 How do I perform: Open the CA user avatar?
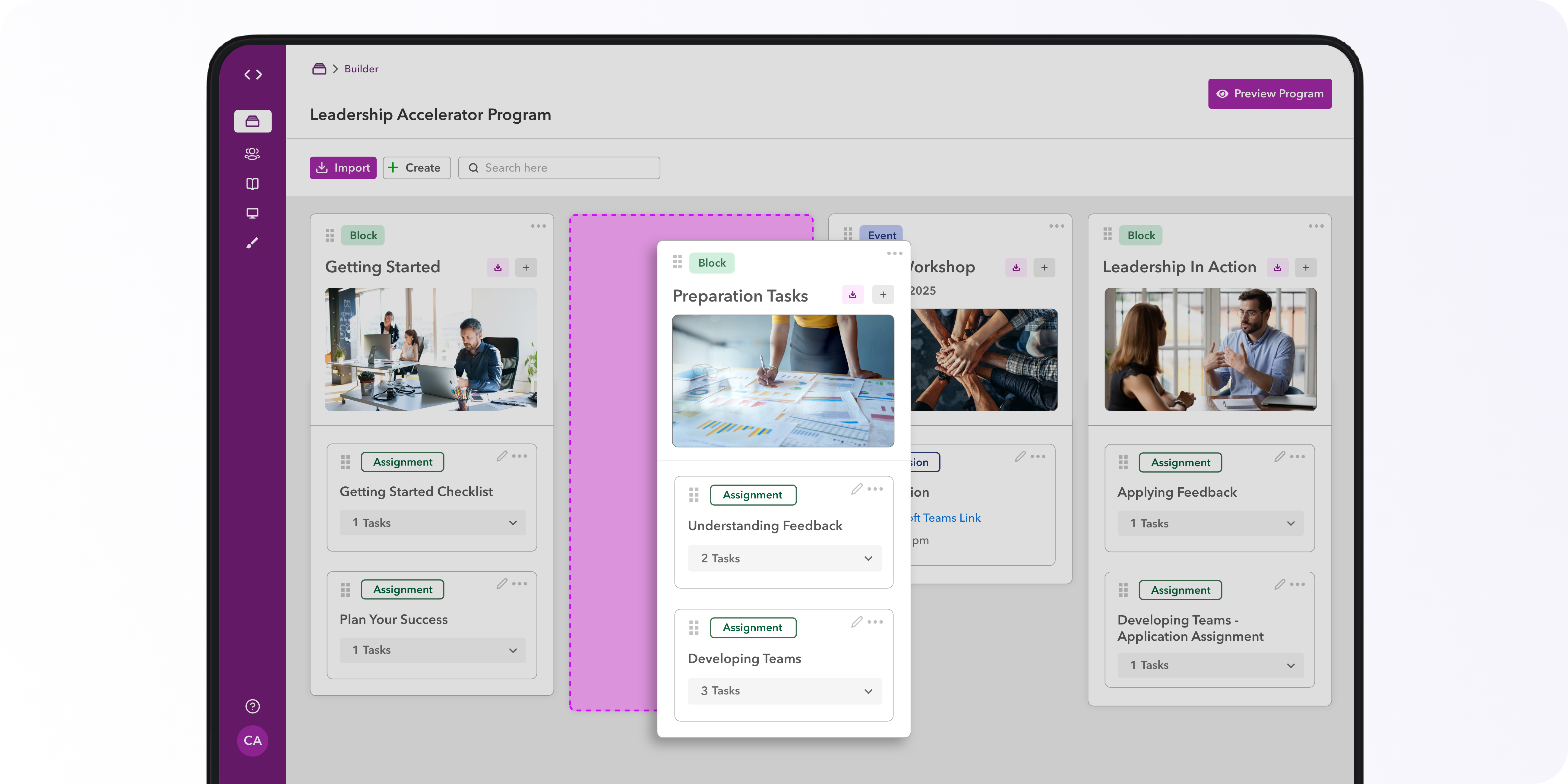tap(253, 740)
